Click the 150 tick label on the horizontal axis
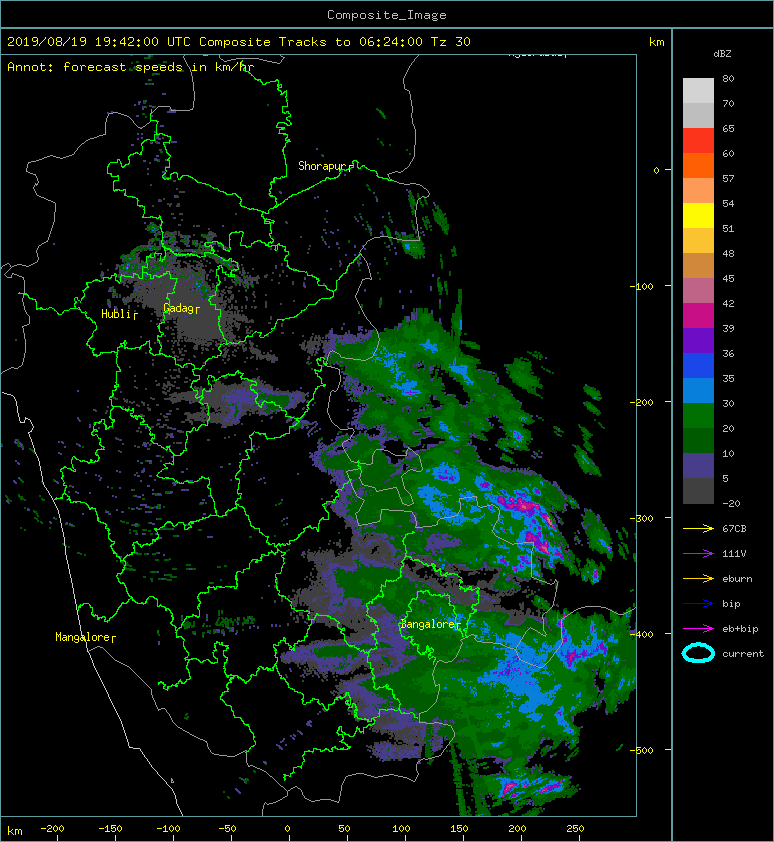This screenshot has width=774, height=842. click(x=459, y=829)
